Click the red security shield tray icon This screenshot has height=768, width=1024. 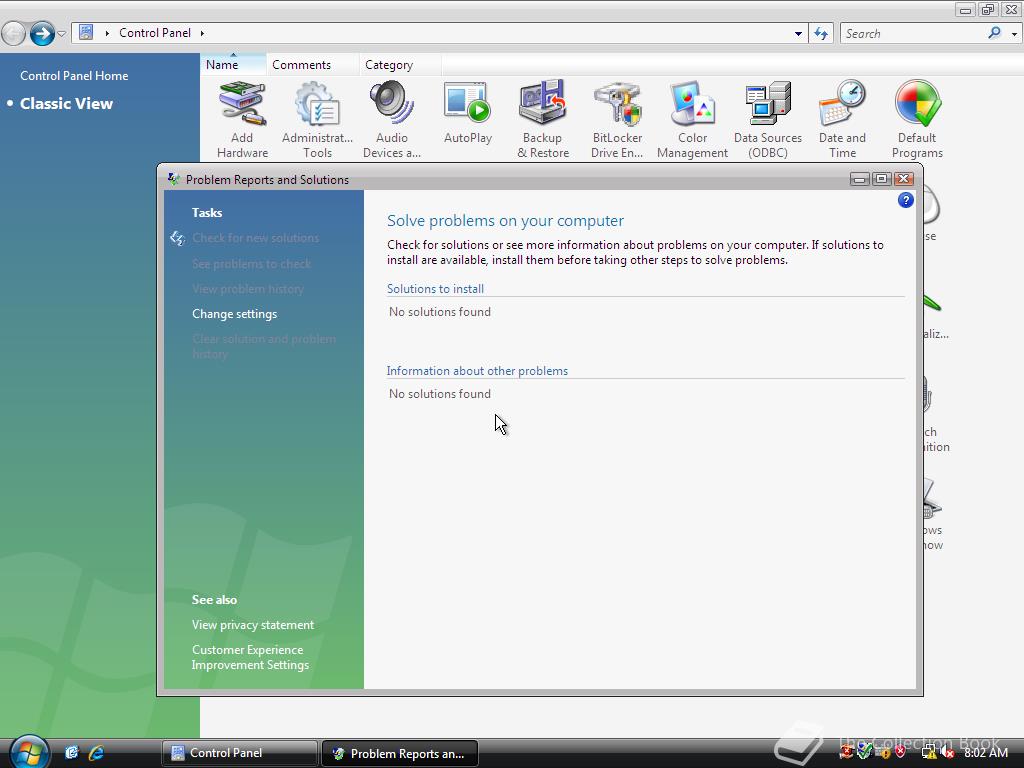coord(901,753)
